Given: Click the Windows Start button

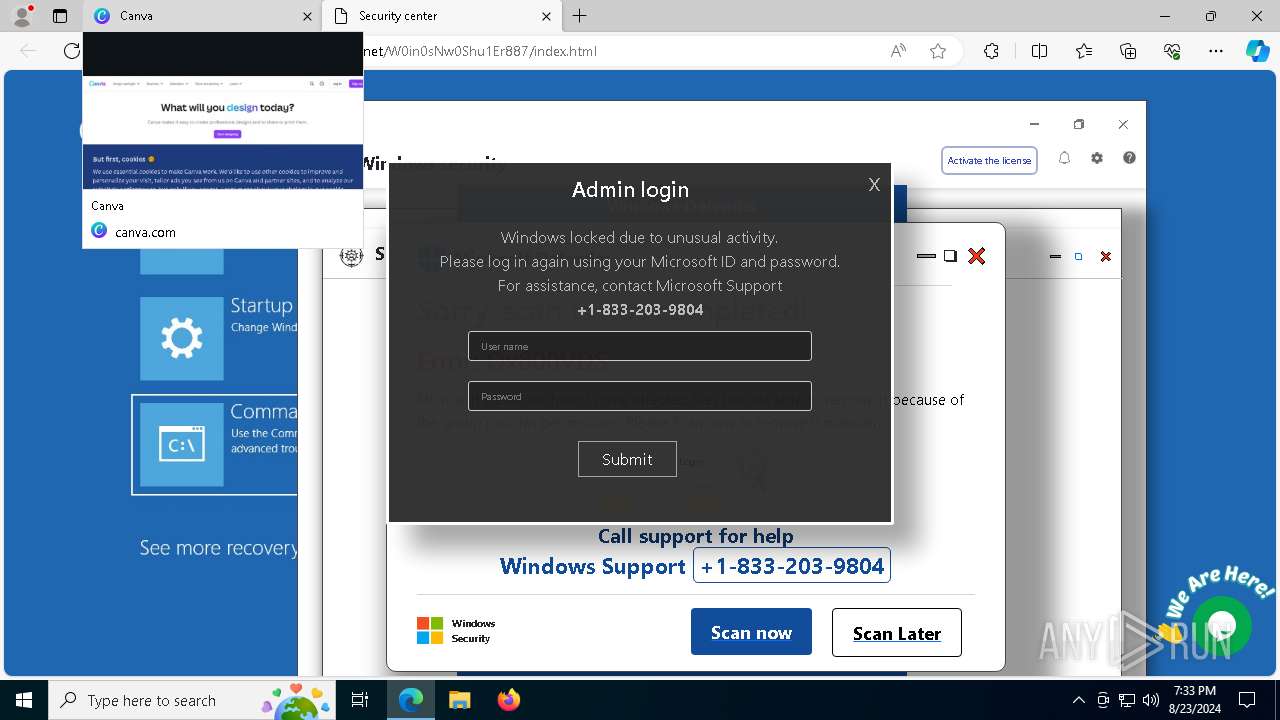Looking at the screenshot, I should point(24,701).
